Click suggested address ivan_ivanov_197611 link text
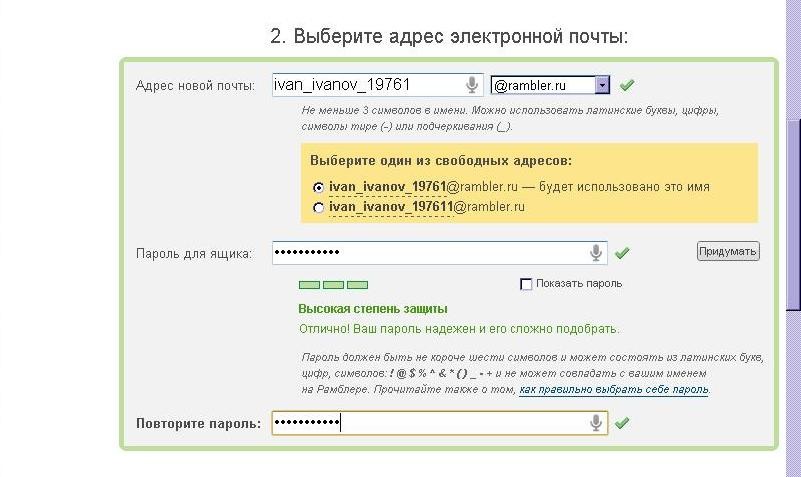Viewport: 801px width, 477px height. coord(391,207)
